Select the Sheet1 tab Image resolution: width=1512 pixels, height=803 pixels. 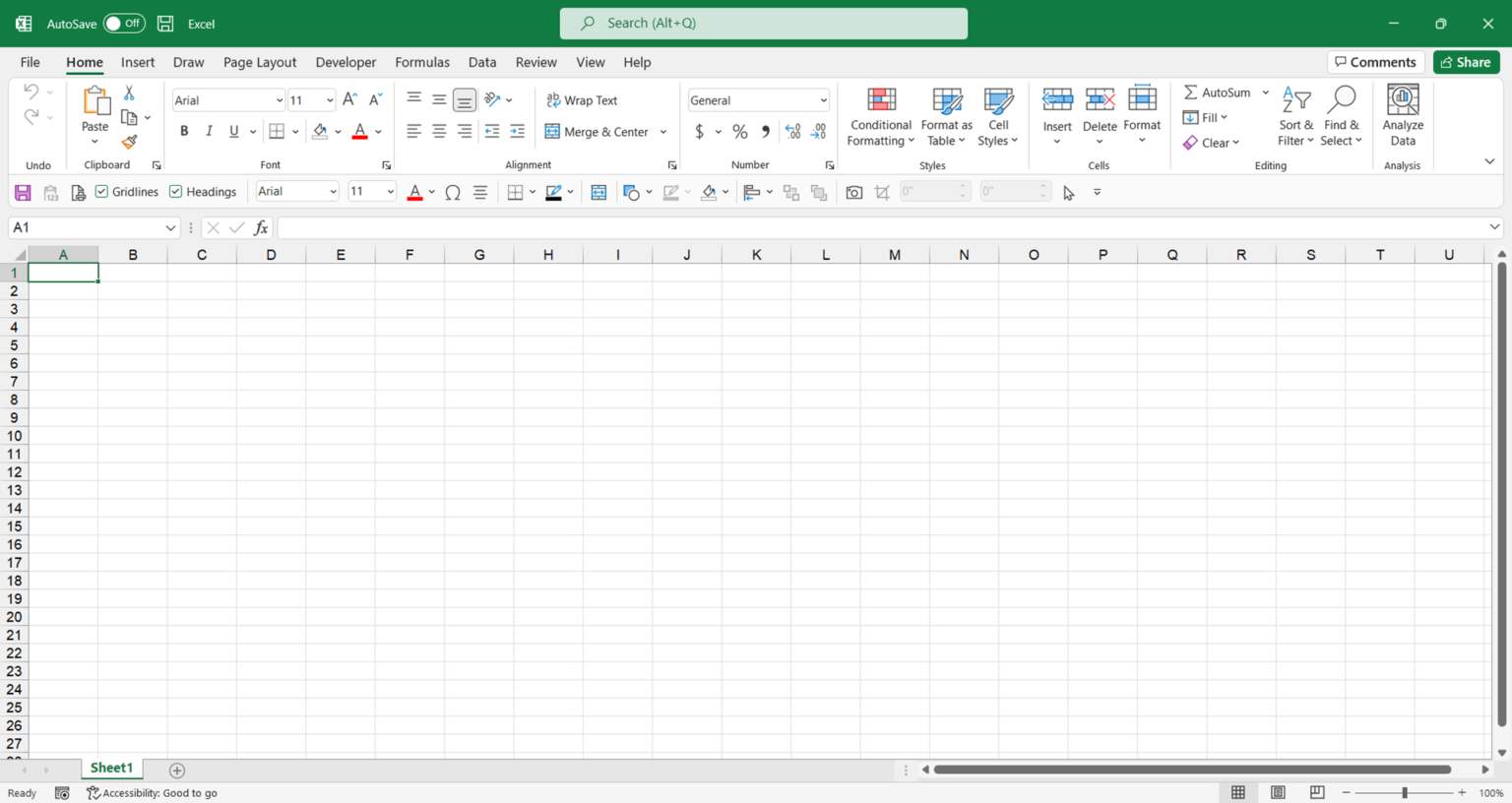point(111,768)
